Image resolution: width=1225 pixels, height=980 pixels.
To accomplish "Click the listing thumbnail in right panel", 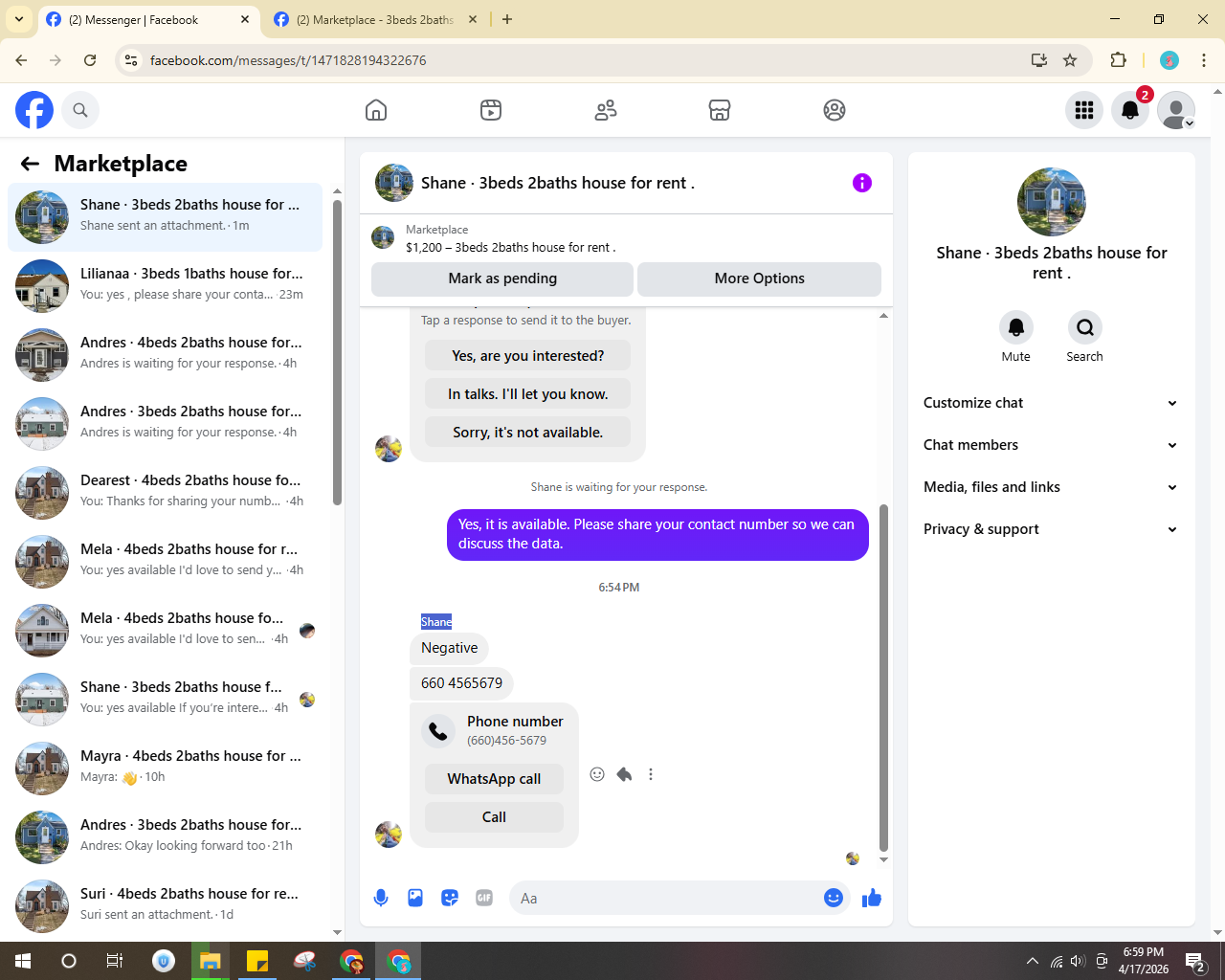I will point(1051,202).
